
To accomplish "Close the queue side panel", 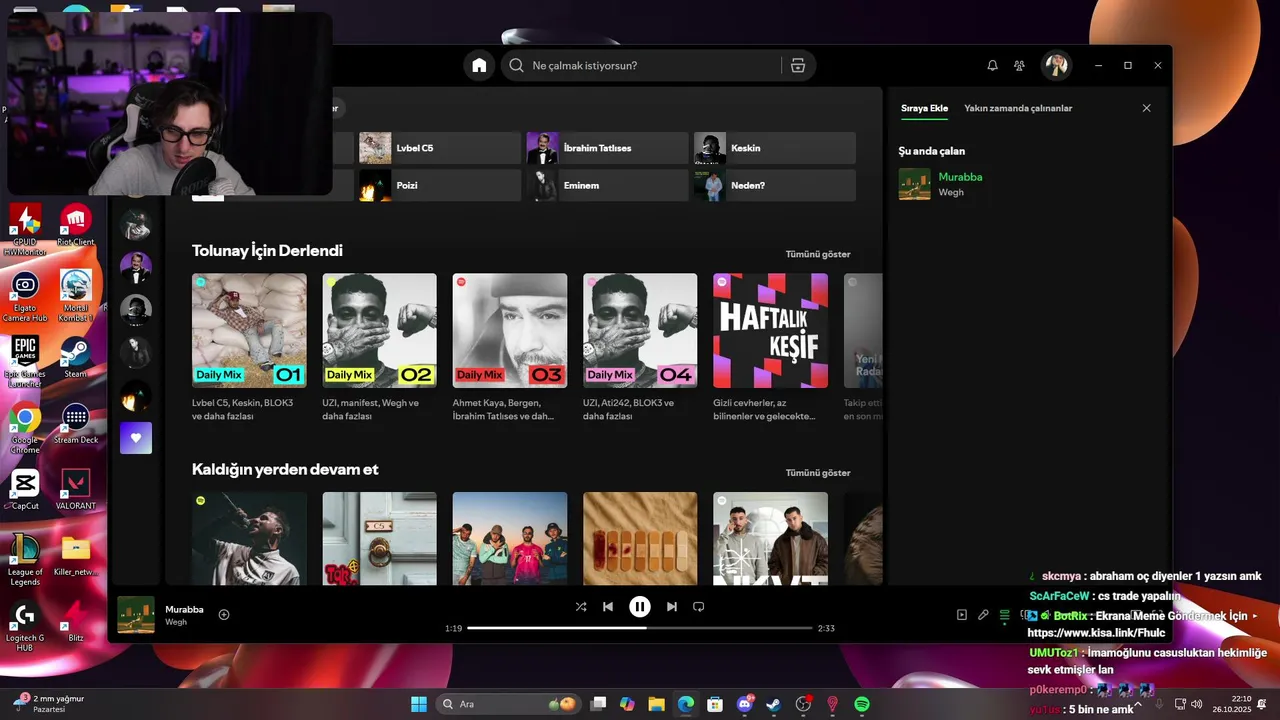I will (1146, 108).
